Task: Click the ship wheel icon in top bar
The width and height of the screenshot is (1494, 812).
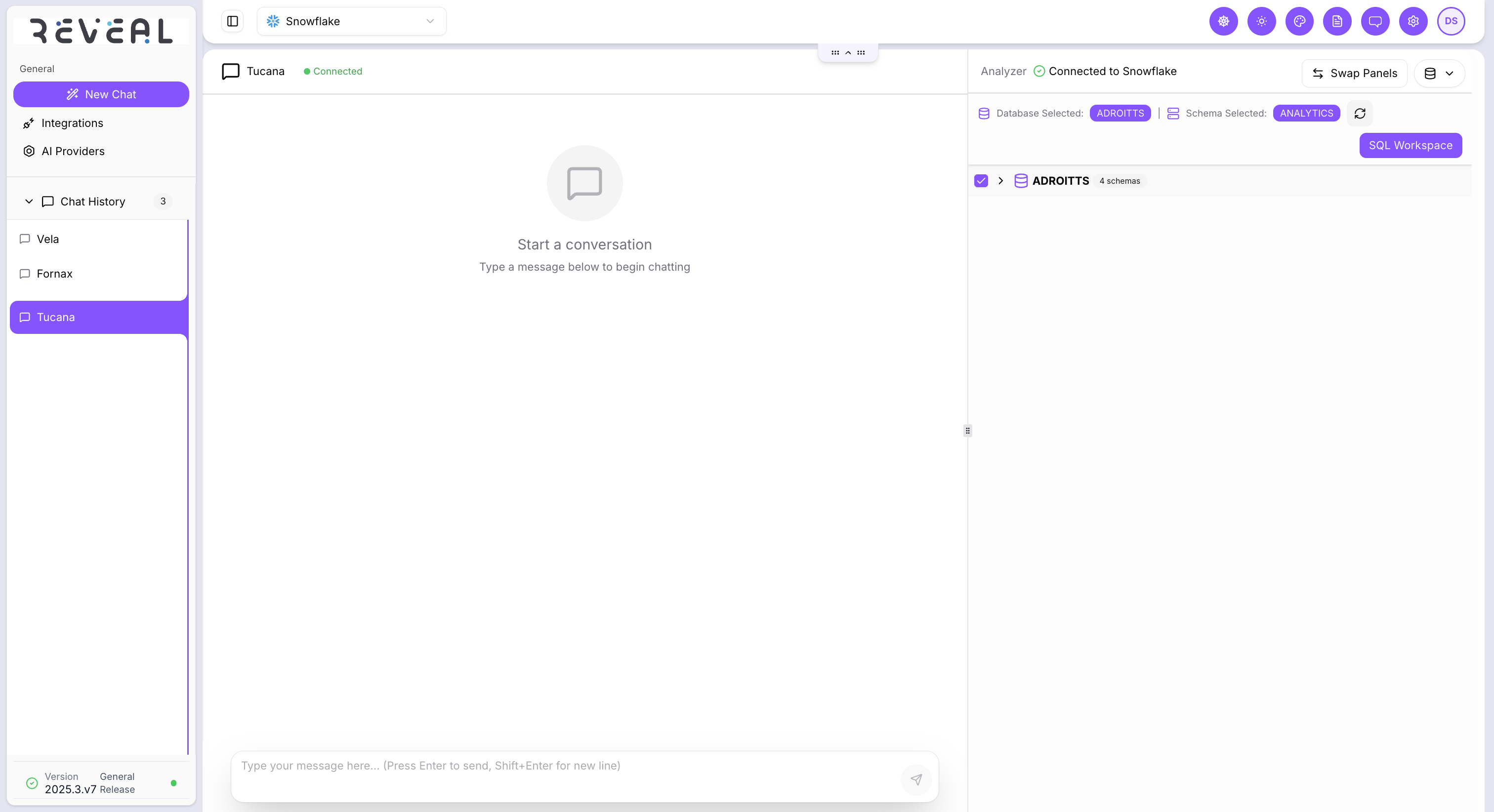Action: point(1223,21)
